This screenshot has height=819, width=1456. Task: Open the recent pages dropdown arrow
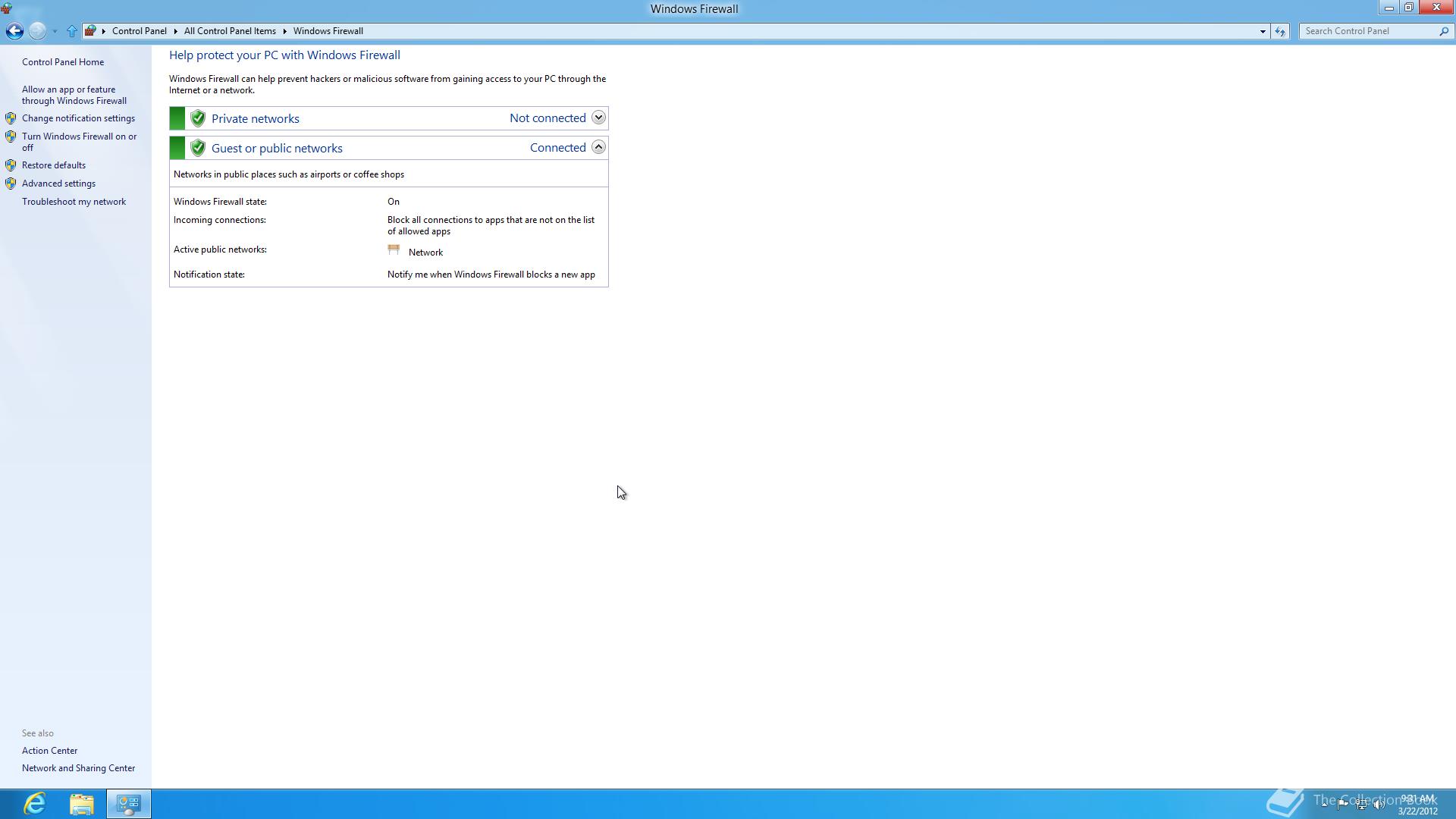click(55, 31)
